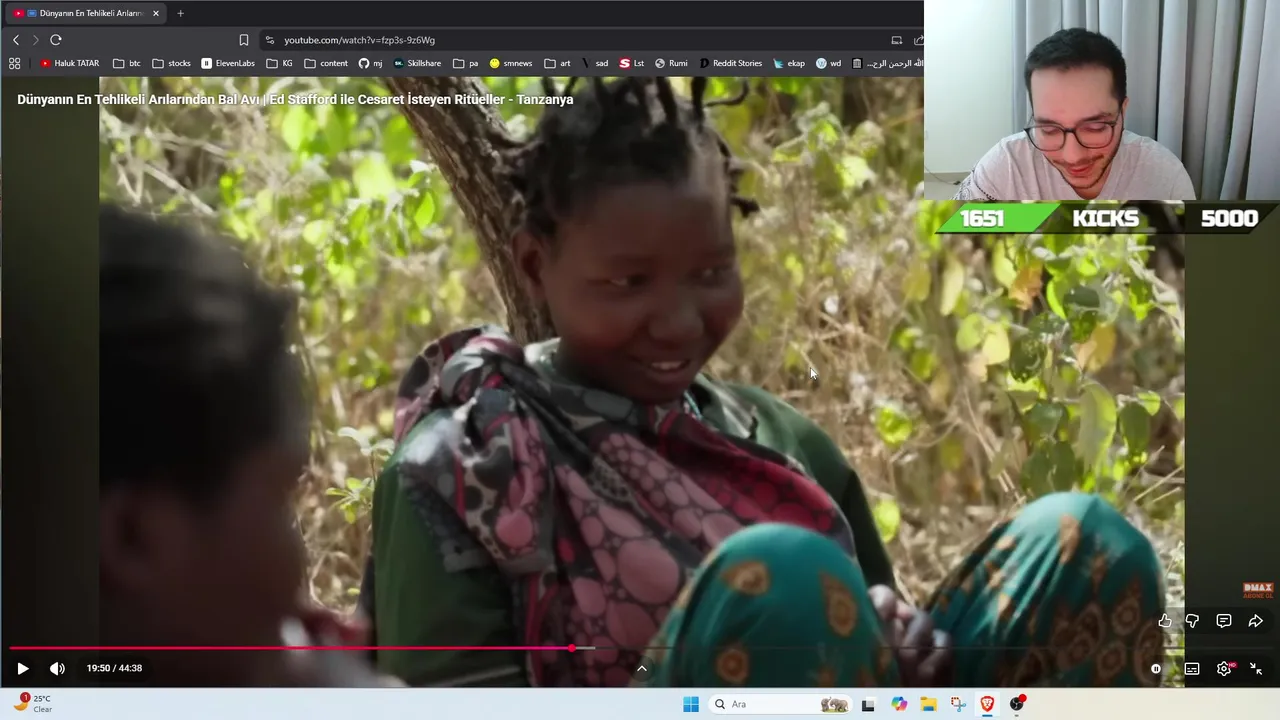Open the video comments panel icon
Screen dimensions: 1280x720
pyautogui.click(x=1224, y=621)
